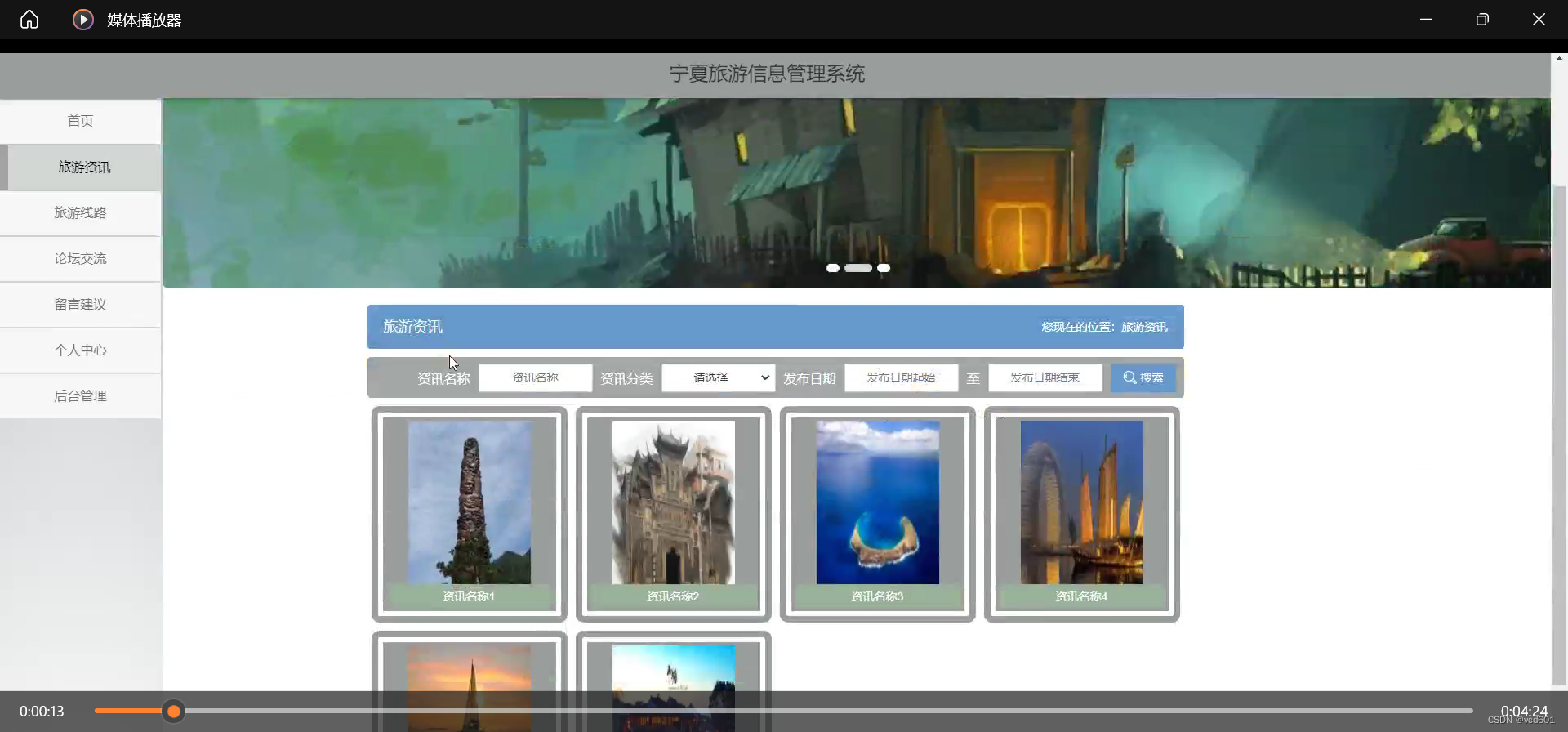Click the 旅游资讯 breadcrumb location text
The height and width of the screenshot is (732, 1568).
coord(1144,327)
